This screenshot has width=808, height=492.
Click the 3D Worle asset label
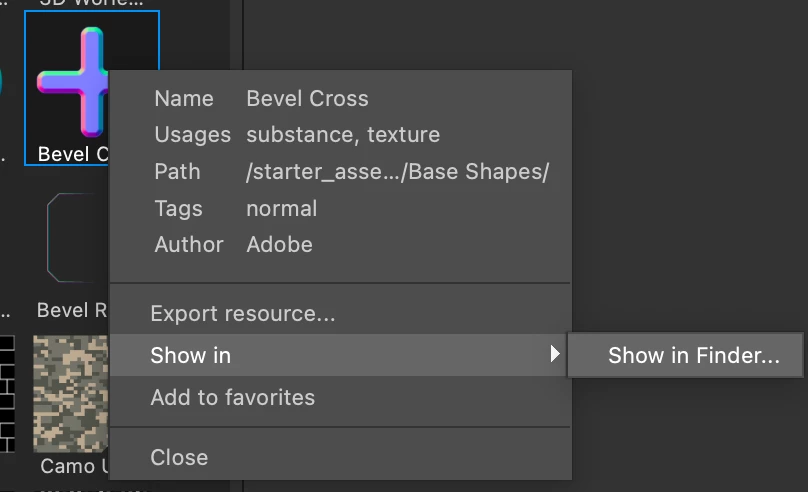coord(92,3)
